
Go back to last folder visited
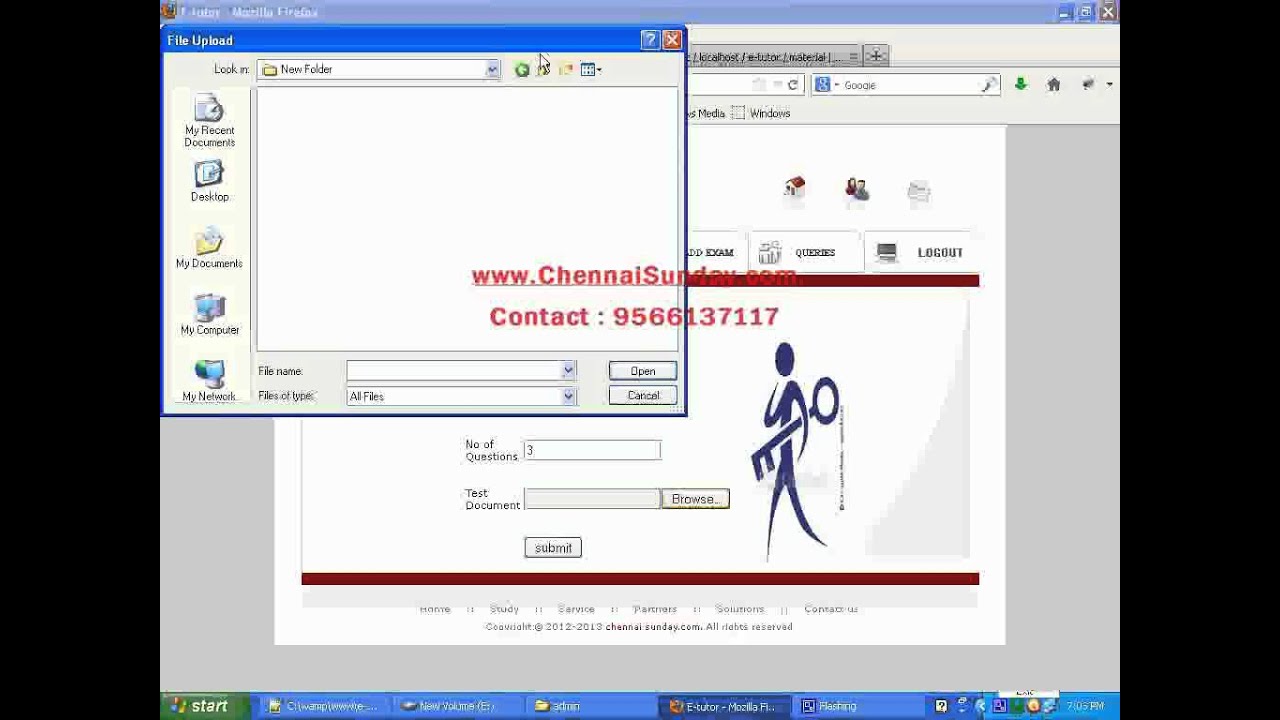[x=522, y=69]
